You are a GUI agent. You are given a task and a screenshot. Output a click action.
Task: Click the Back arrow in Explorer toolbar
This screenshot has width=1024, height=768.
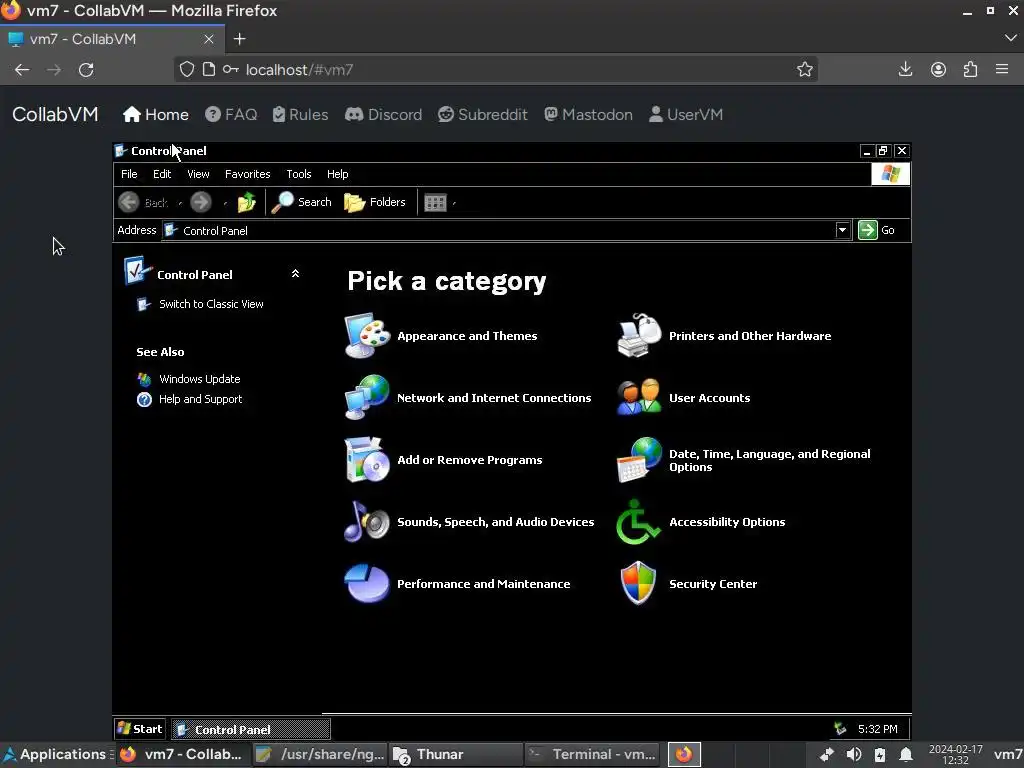(x=129, y=202)
